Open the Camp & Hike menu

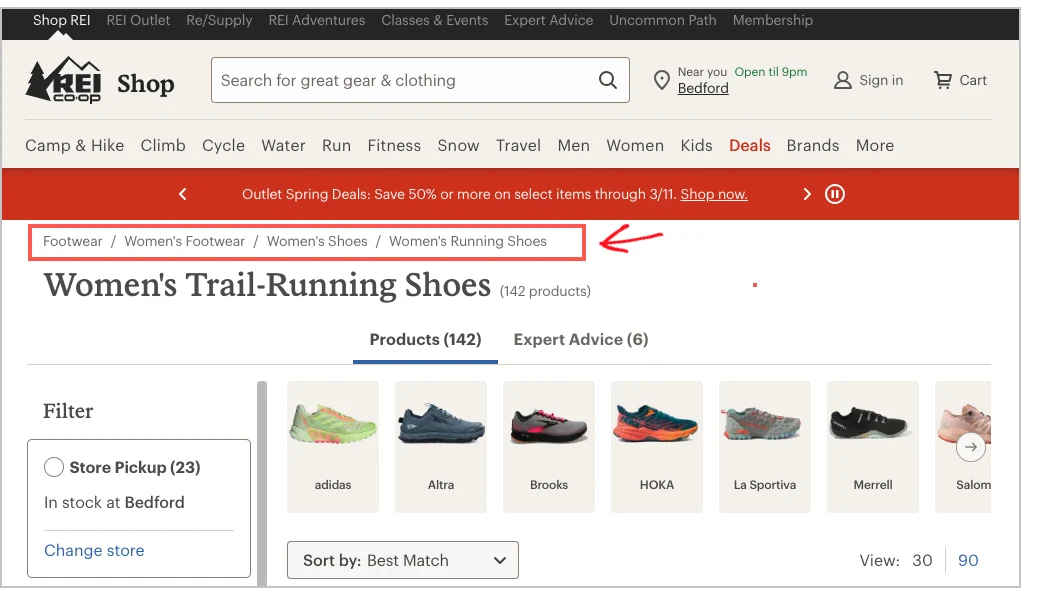(x=74, y=145)
